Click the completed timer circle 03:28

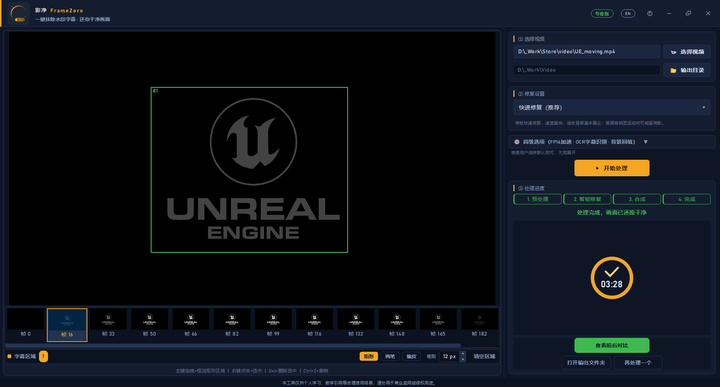pyautogui.click(x=612, y=278)
